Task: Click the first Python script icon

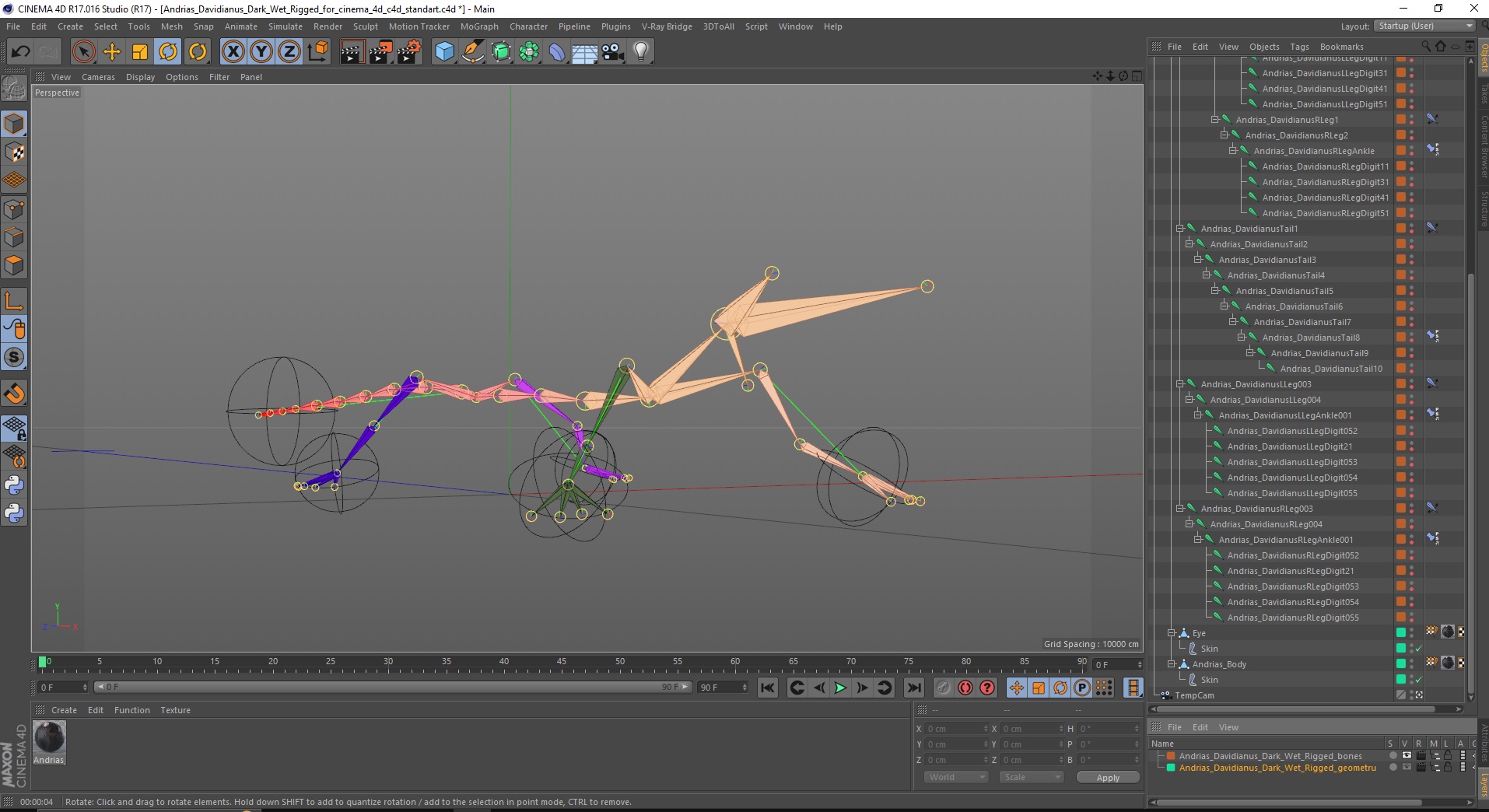Action: coord(14,485)
